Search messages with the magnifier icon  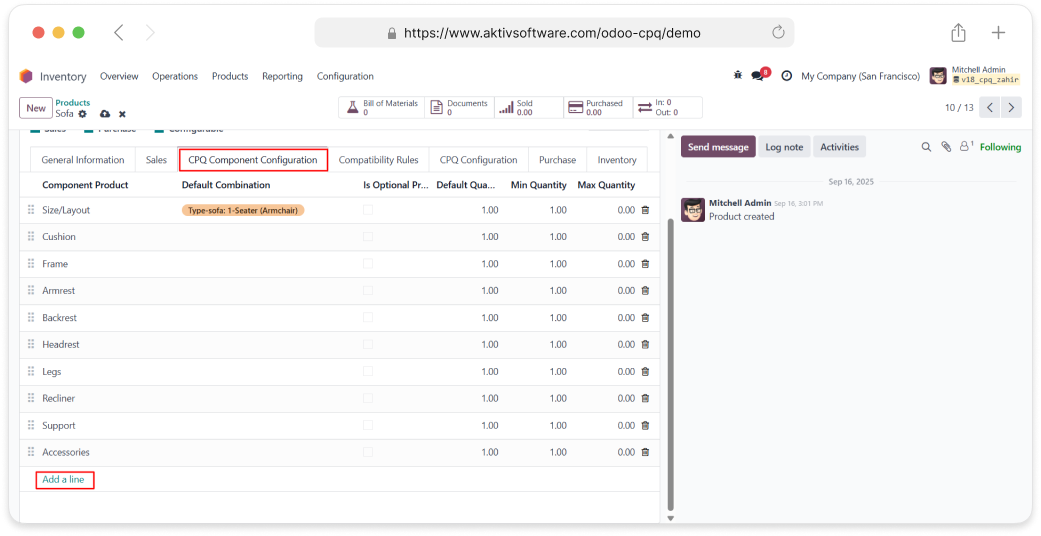click(926, 147)
